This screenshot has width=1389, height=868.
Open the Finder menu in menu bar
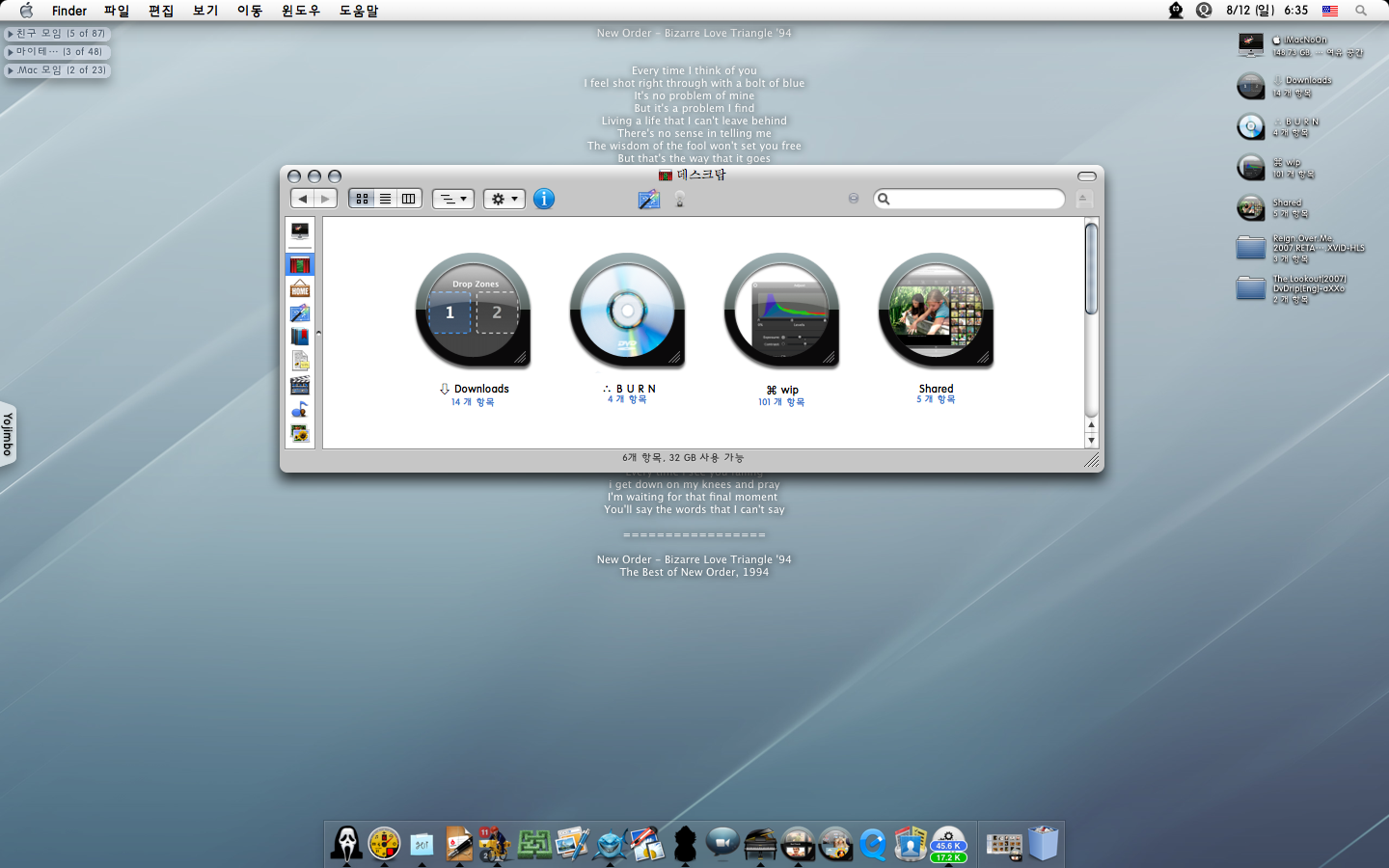point(69,11)
